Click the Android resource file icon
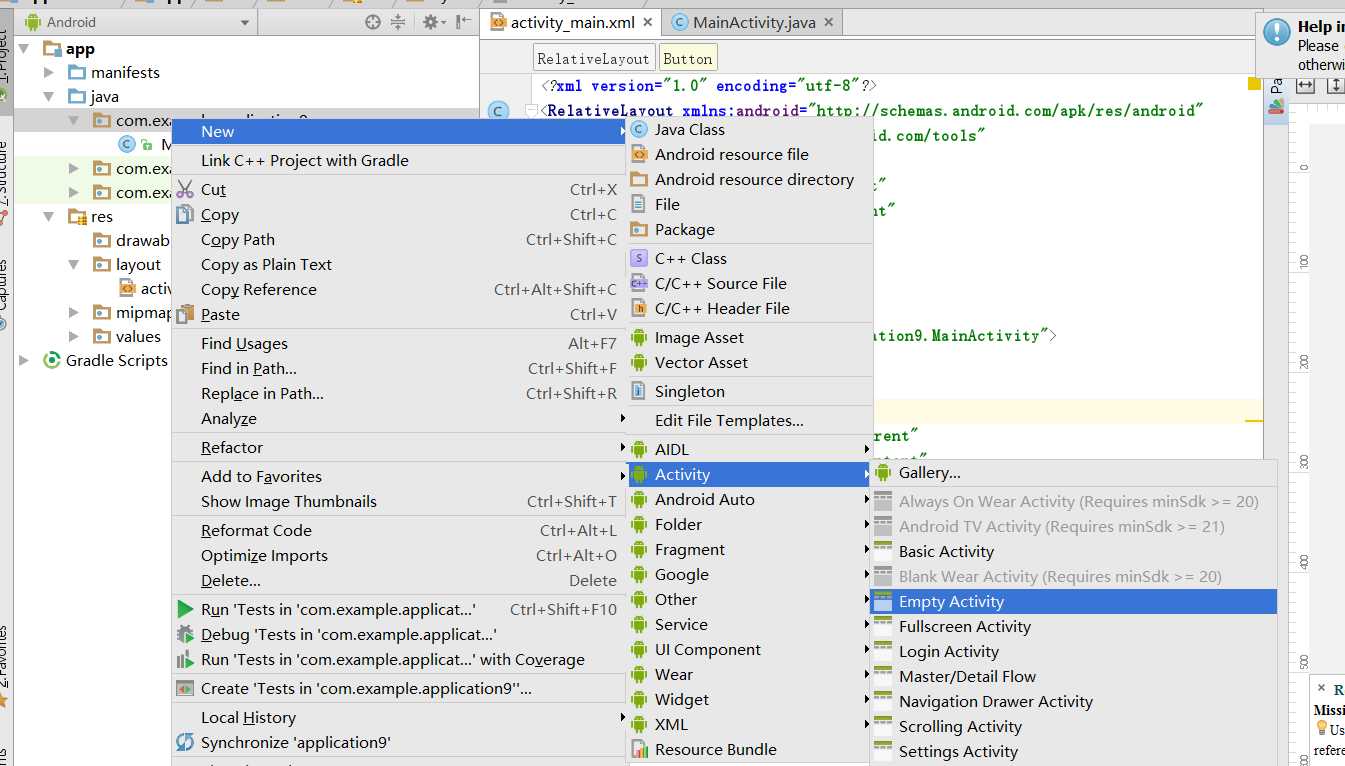The image size is (1345, 766). click(x=639, y=154)
